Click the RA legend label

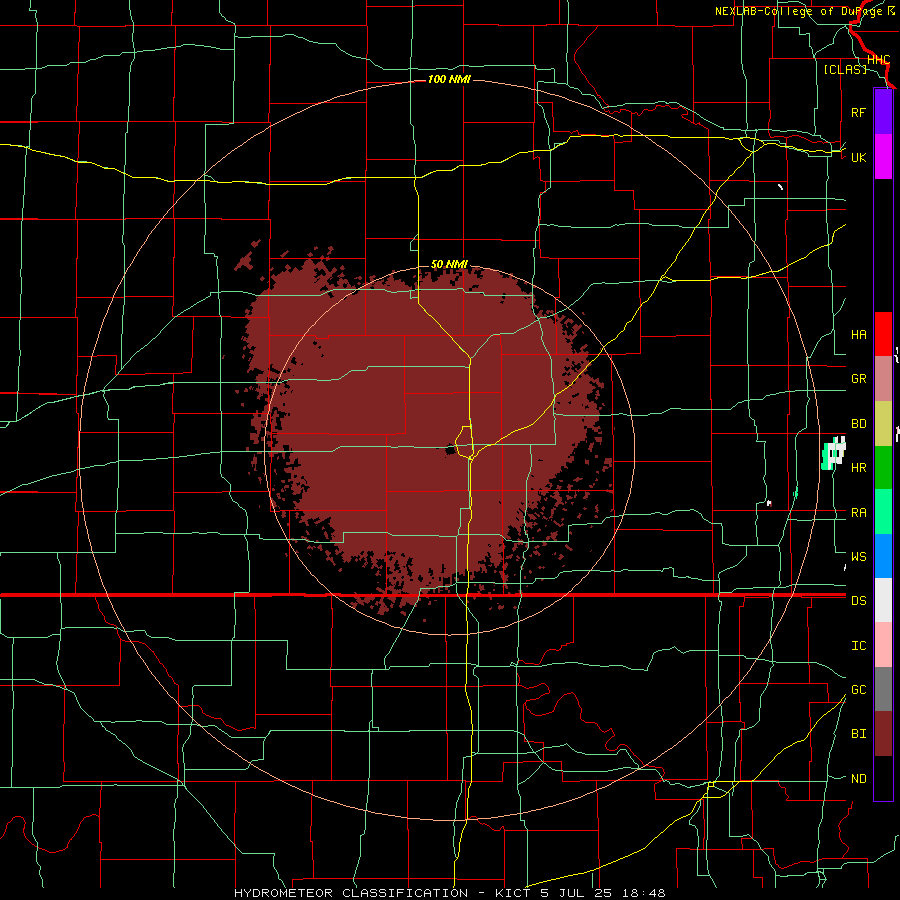click(858, 513)
